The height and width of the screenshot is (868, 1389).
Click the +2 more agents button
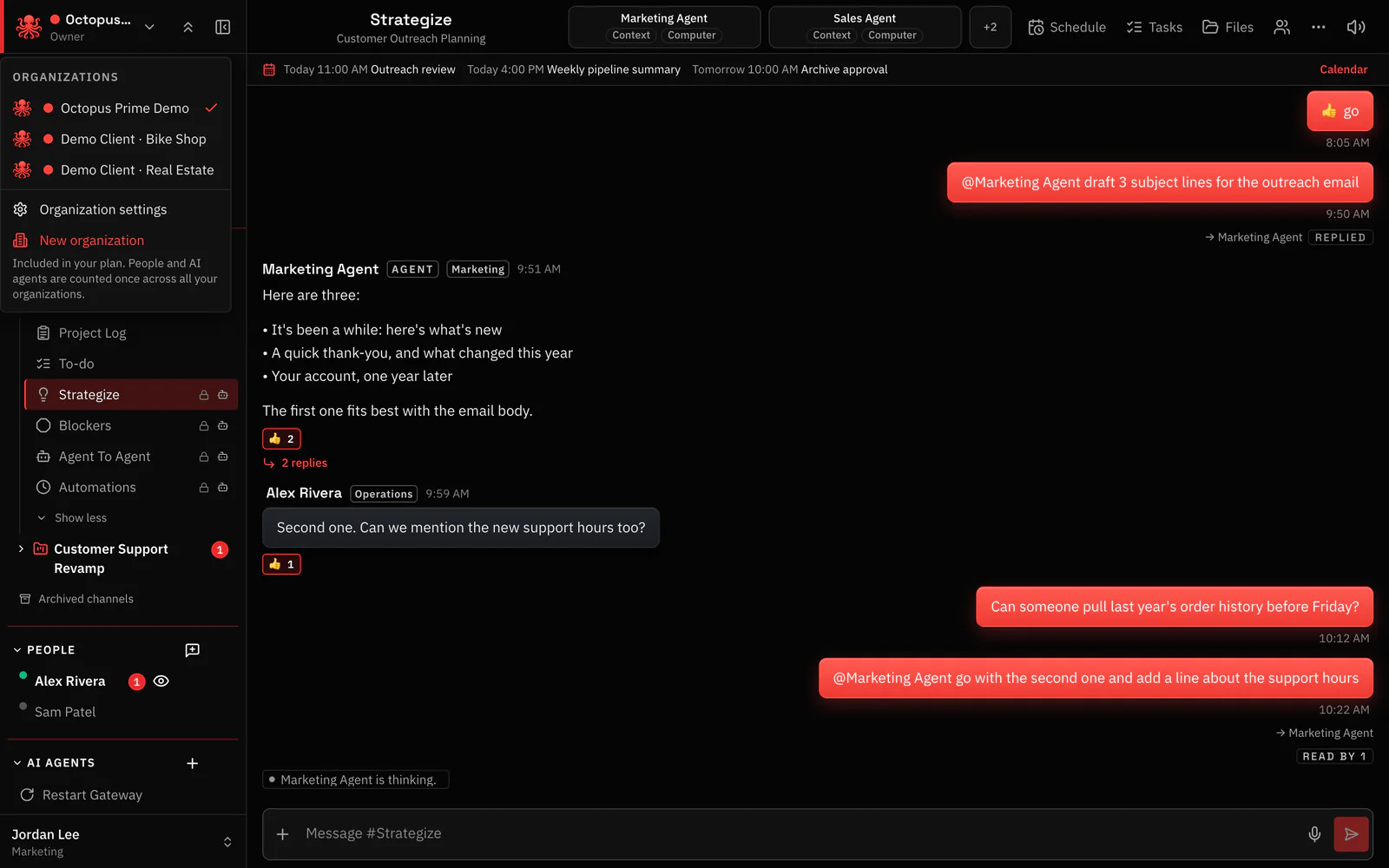[990, 27]
